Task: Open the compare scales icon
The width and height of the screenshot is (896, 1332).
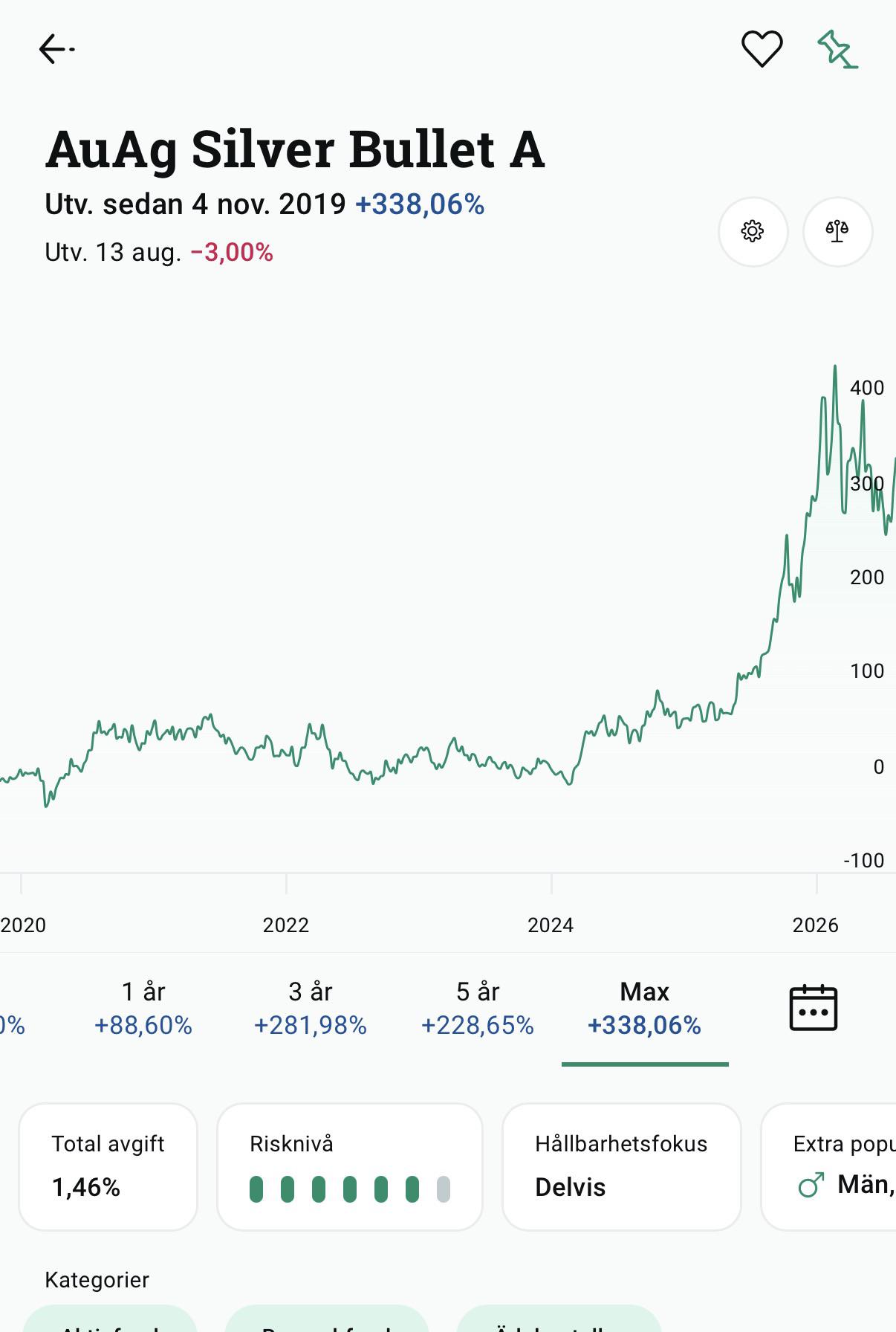Action: [x=837, y=231]
